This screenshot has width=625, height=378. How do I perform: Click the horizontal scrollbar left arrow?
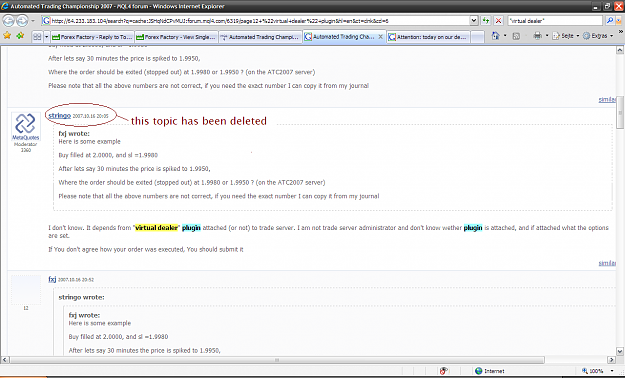click(5, 360)
